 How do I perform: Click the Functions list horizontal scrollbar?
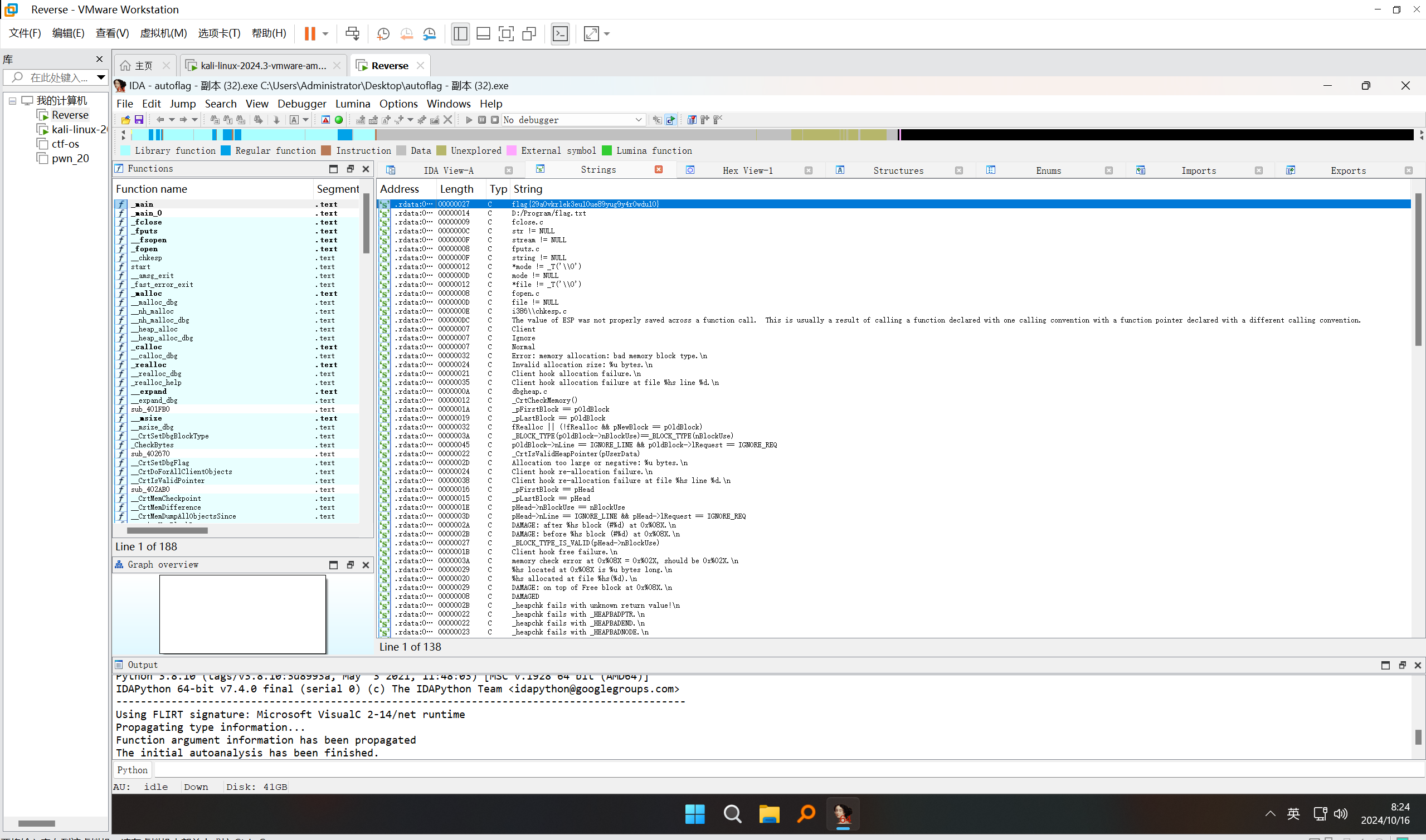pos(167,530)
